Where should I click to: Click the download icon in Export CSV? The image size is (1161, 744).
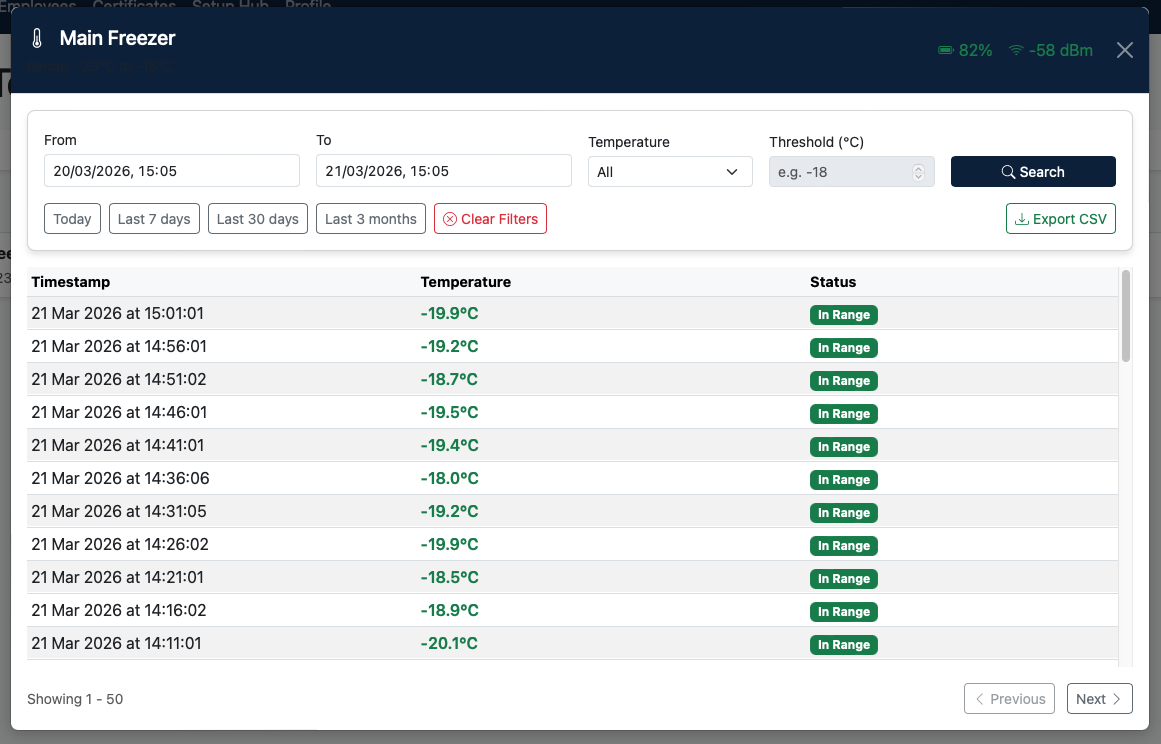coord(1023,218)
